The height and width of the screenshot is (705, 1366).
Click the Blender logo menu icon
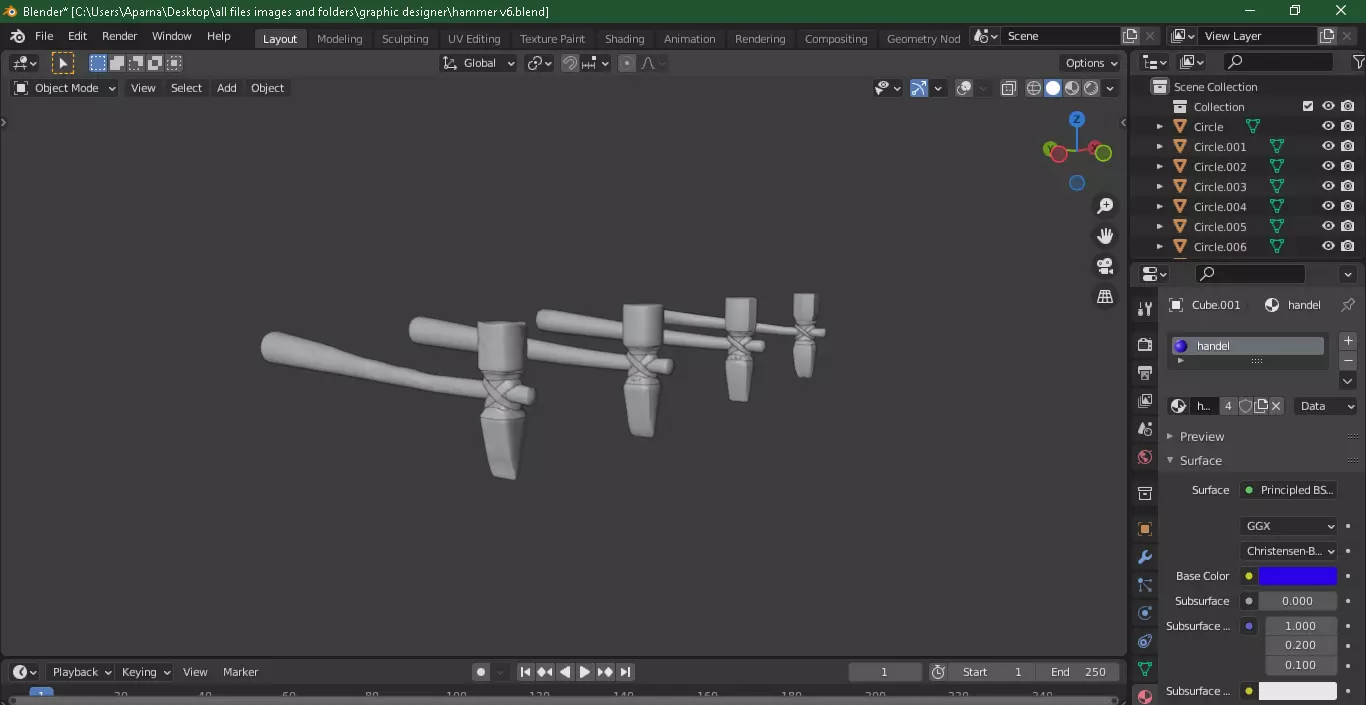click(x=17, y=36)
